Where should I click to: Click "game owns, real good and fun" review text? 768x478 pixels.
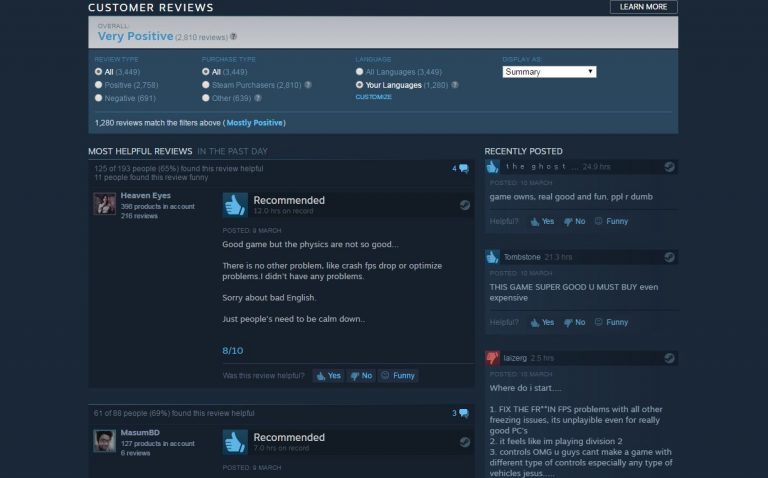coord(571,197)
